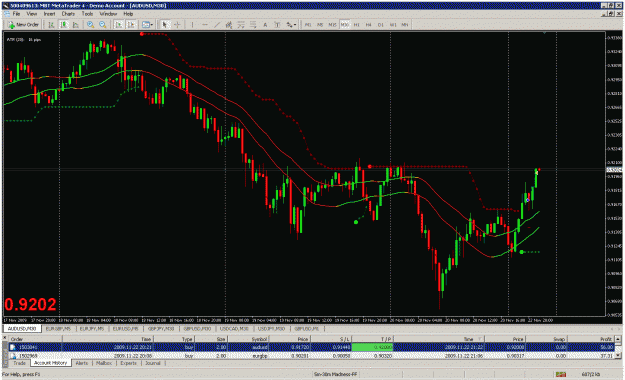
Task: Switch to USDCAD,M30 chart tab
Action: (x=234, y=329)
